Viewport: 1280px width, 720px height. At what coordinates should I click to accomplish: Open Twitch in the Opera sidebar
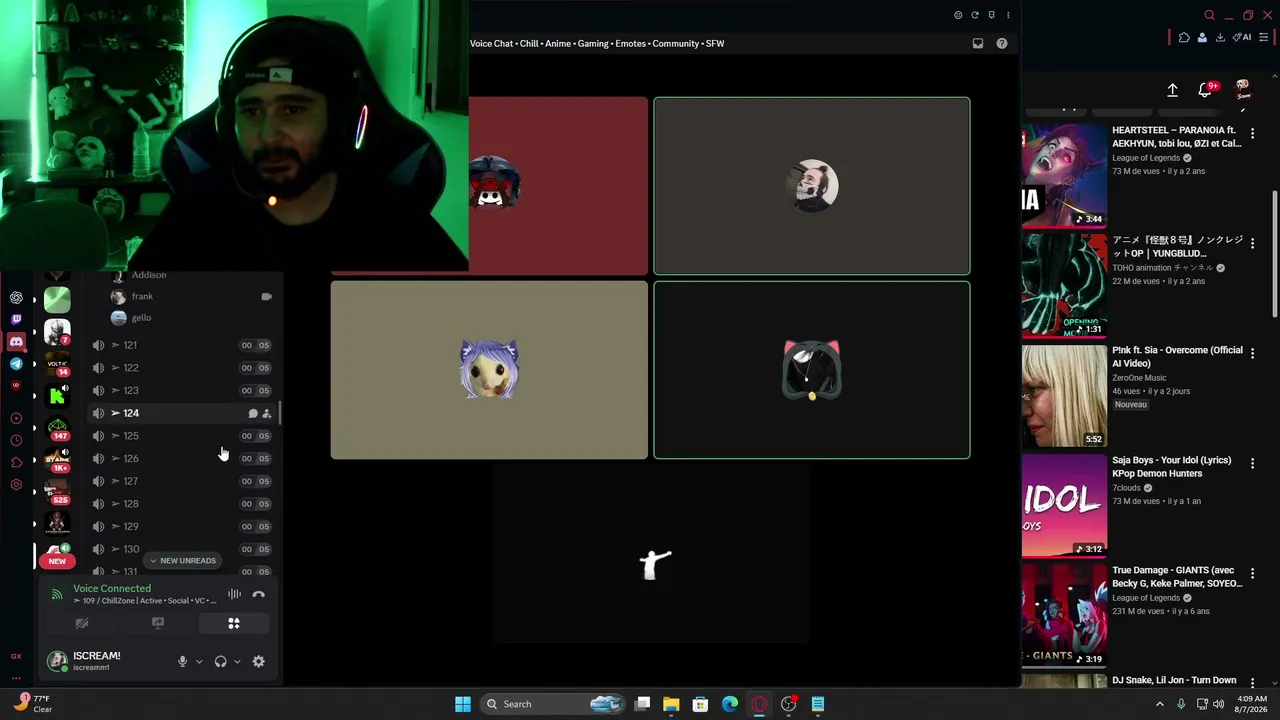click(16, 319)
